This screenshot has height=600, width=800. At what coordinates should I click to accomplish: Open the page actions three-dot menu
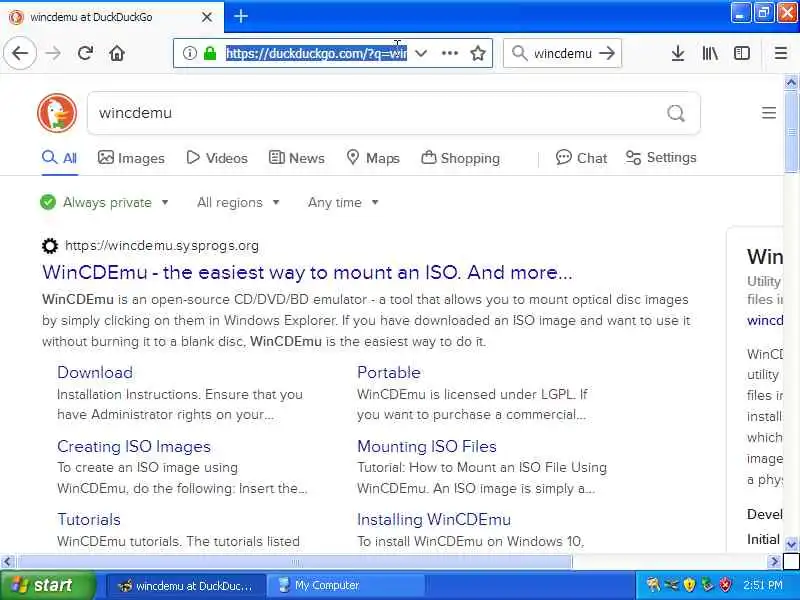tap(449, 53)
